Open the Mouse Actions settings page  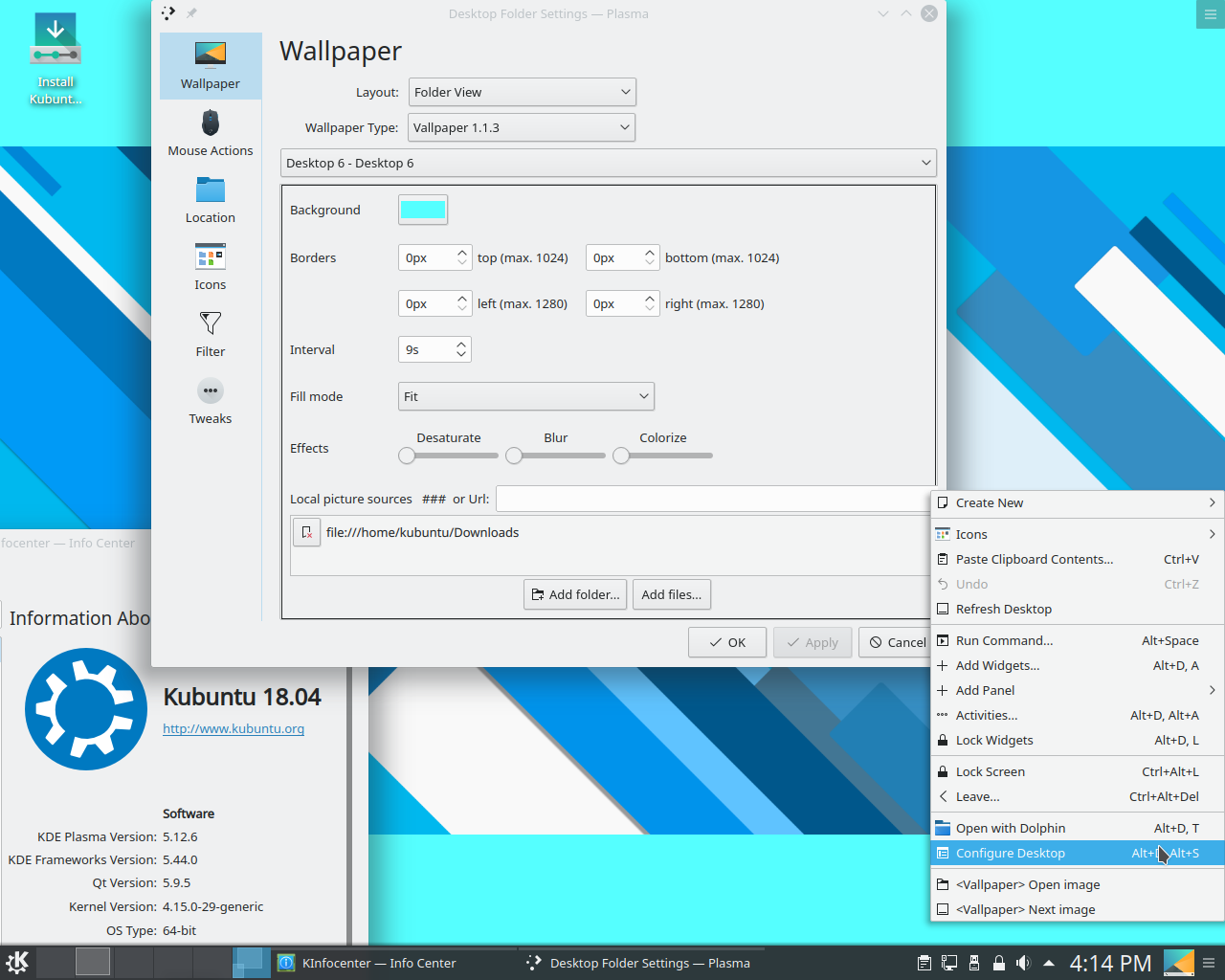pos(211,133)
